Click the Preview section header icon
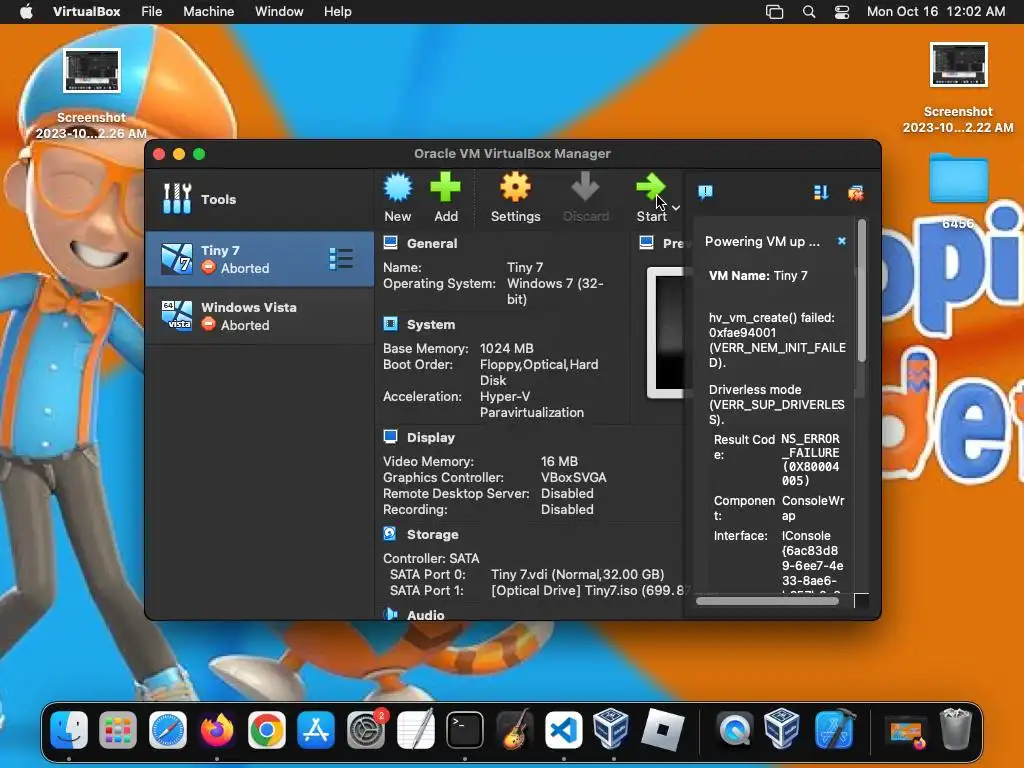The height and width of the screenshot is (768, 1024). click(647, 243)
